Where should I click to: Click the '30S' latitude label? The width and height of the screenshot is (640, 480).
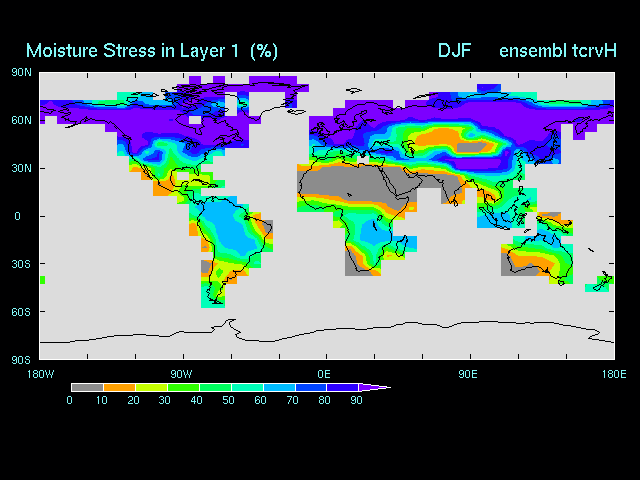coord(21,264)
